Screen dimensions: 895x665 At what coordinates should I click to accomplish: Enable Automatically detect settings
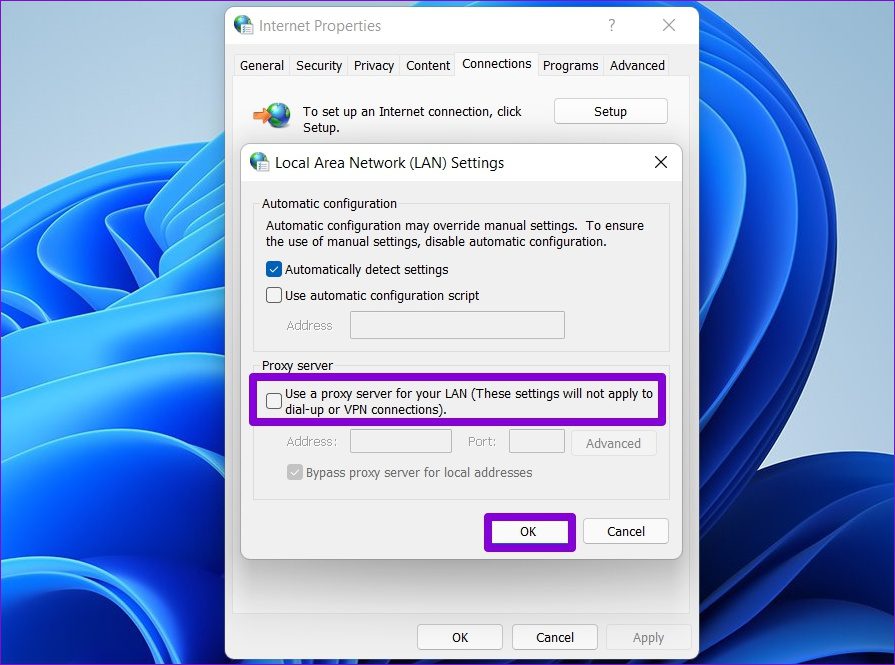(273, 269)
